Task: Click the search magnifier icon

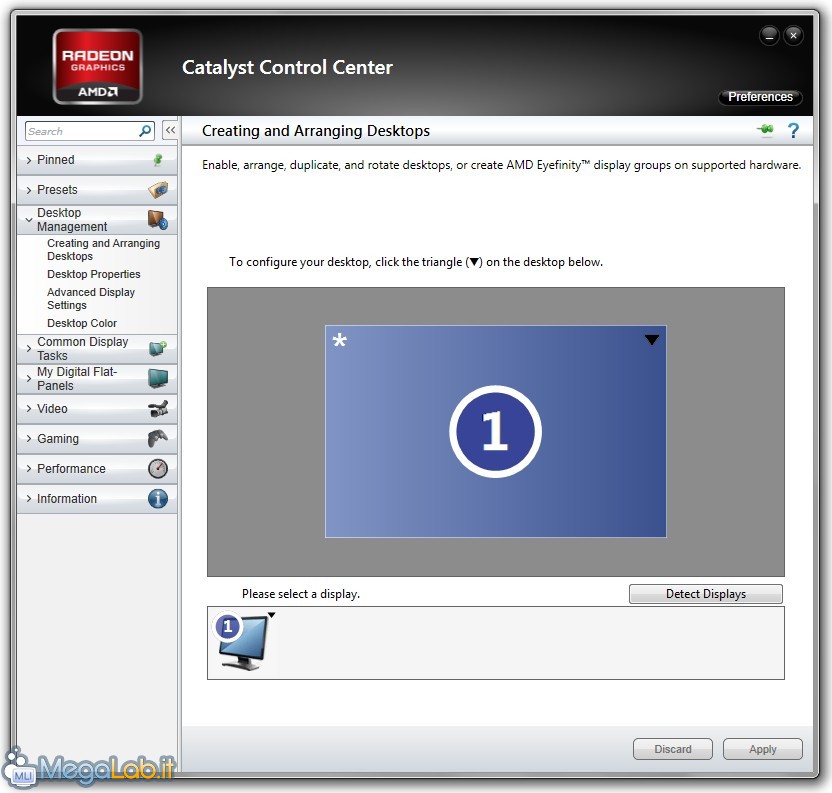Action: [x=145, y=131]
